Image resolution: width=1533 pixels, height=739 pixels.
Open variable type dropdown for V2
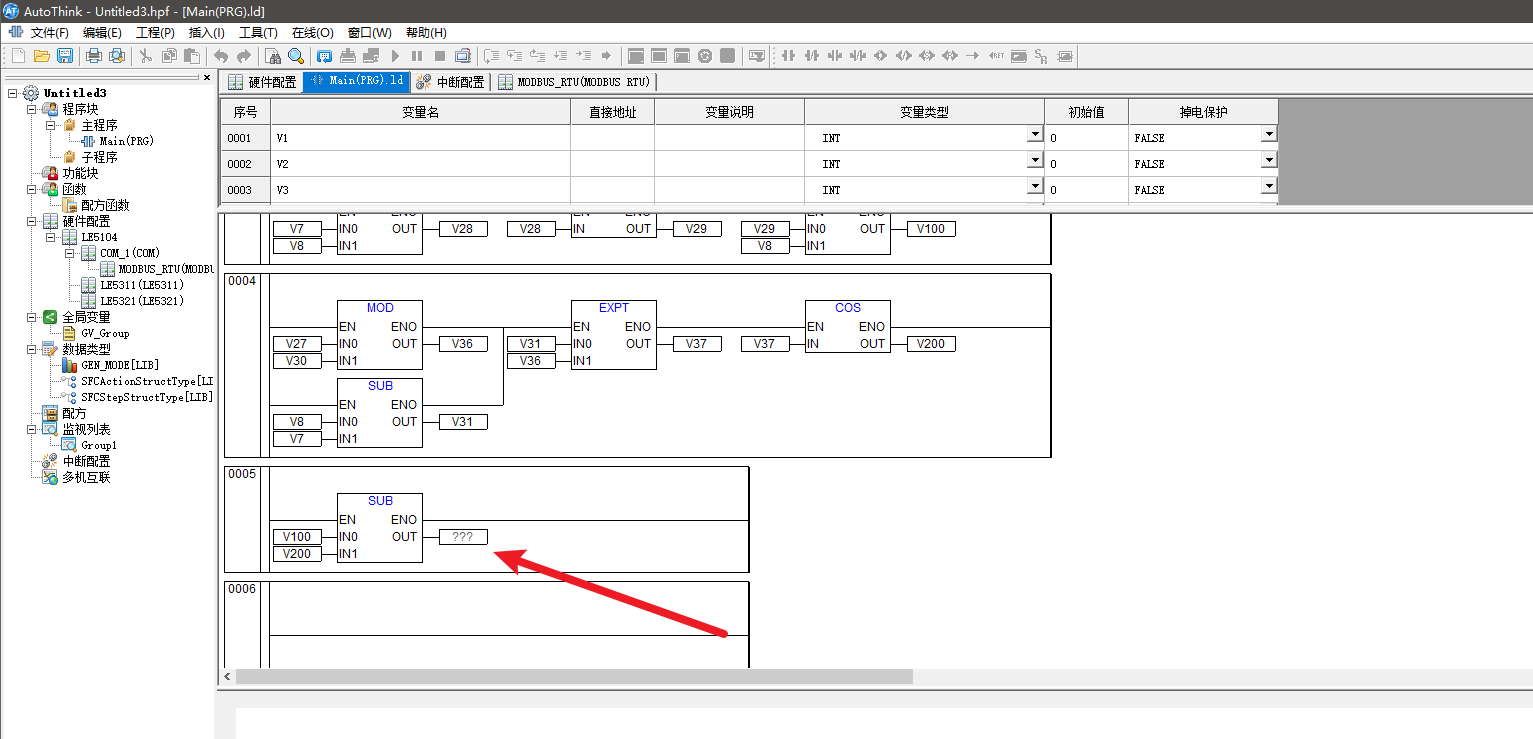(x=1035, y=160)
